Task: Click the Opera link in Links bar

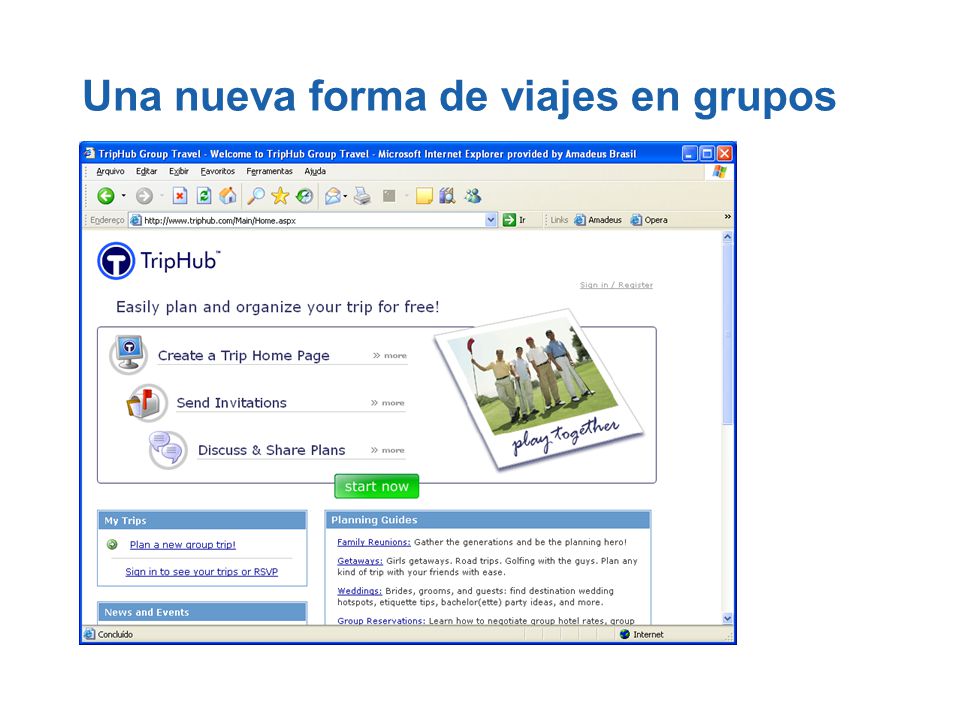Action: [x=649, y=220]
